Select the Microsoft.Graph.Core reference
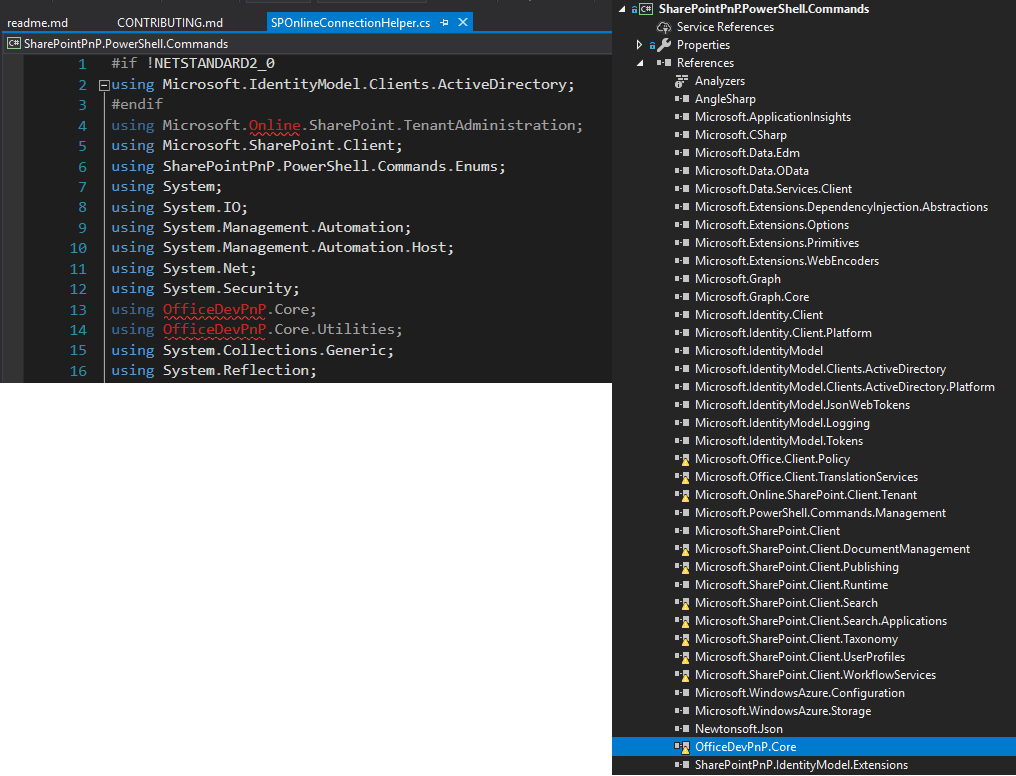The width and height of the screenshot is (1016, 776). coord(752,297)
